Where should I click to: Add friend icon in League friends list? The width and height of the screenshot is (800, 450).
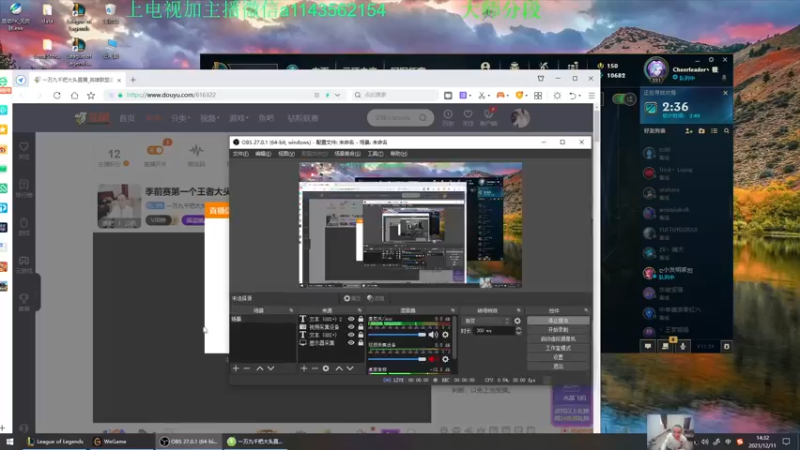click(689, 131)
